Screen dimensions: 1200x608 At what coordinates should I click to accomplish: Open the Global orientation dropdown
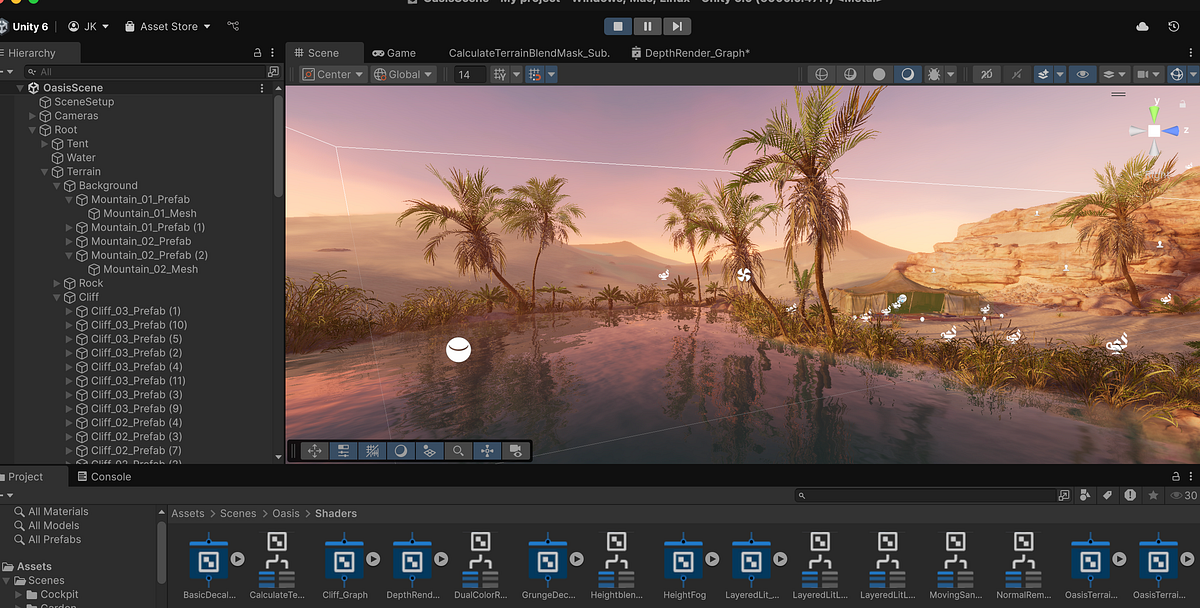(x=402, y=73)
